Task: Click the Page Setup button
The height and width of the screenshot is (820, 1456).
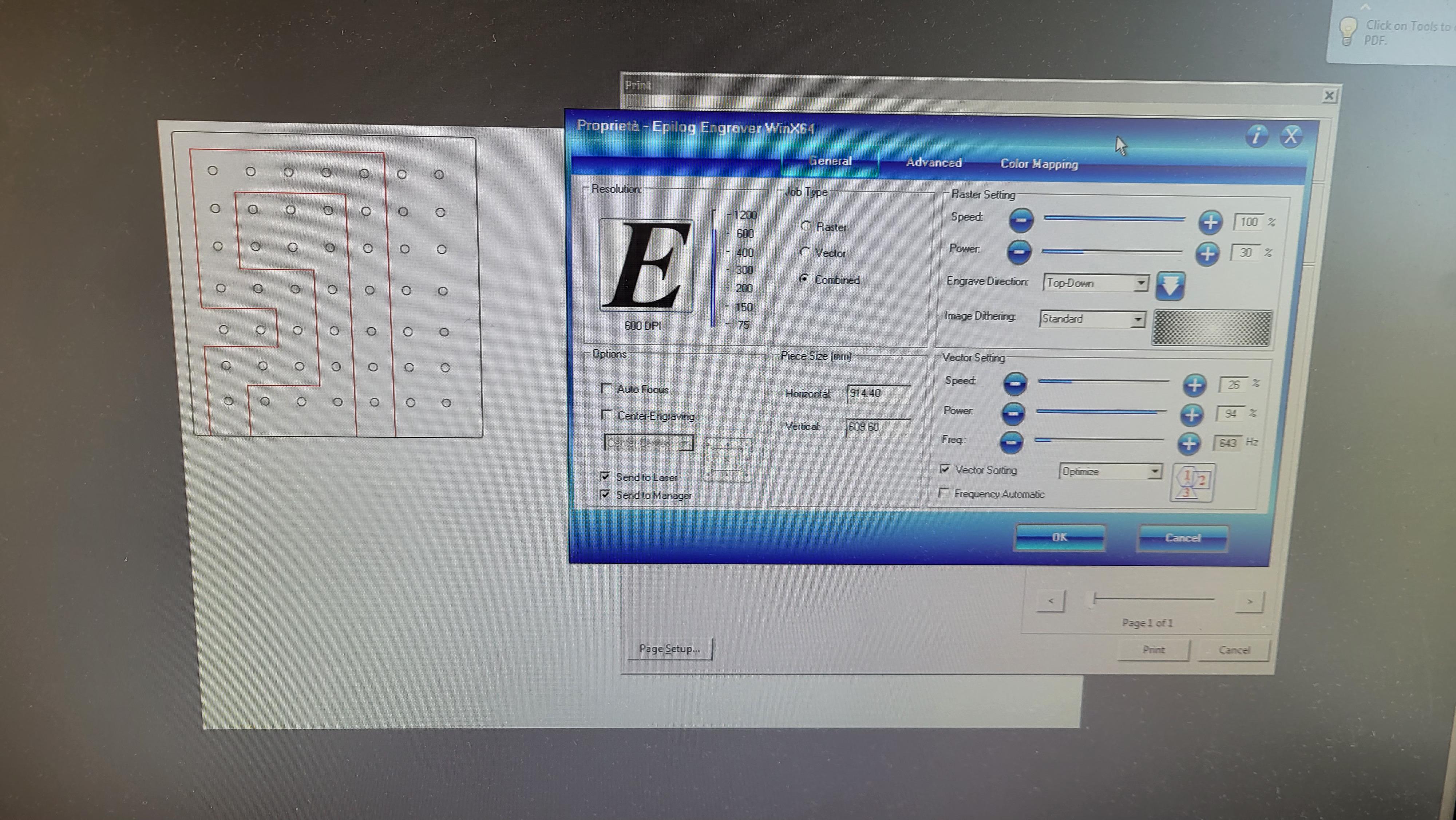Action: click(x=669, y=648)
